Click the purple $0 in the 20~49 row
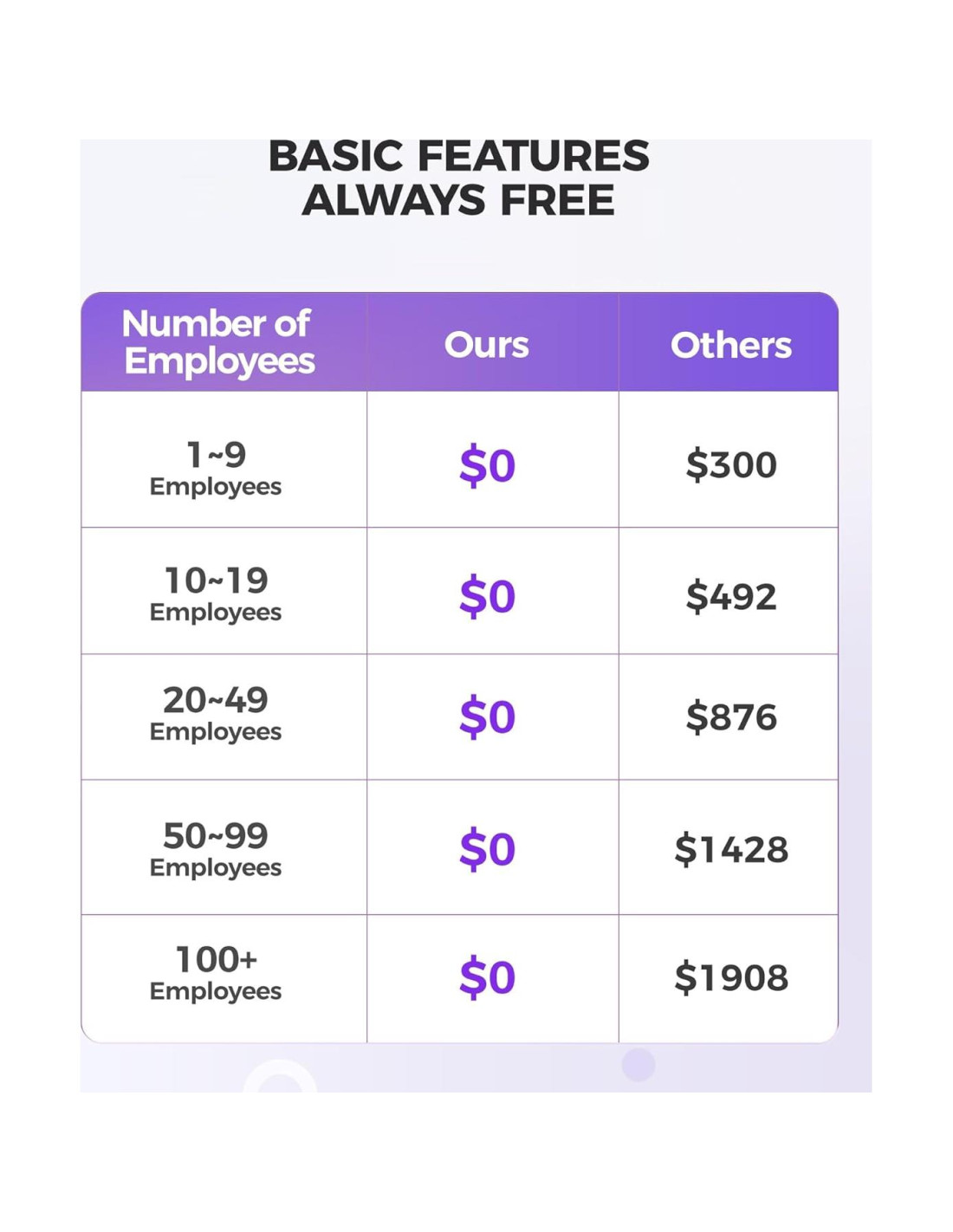This screenshot has width=953, height=1232. 487,717
